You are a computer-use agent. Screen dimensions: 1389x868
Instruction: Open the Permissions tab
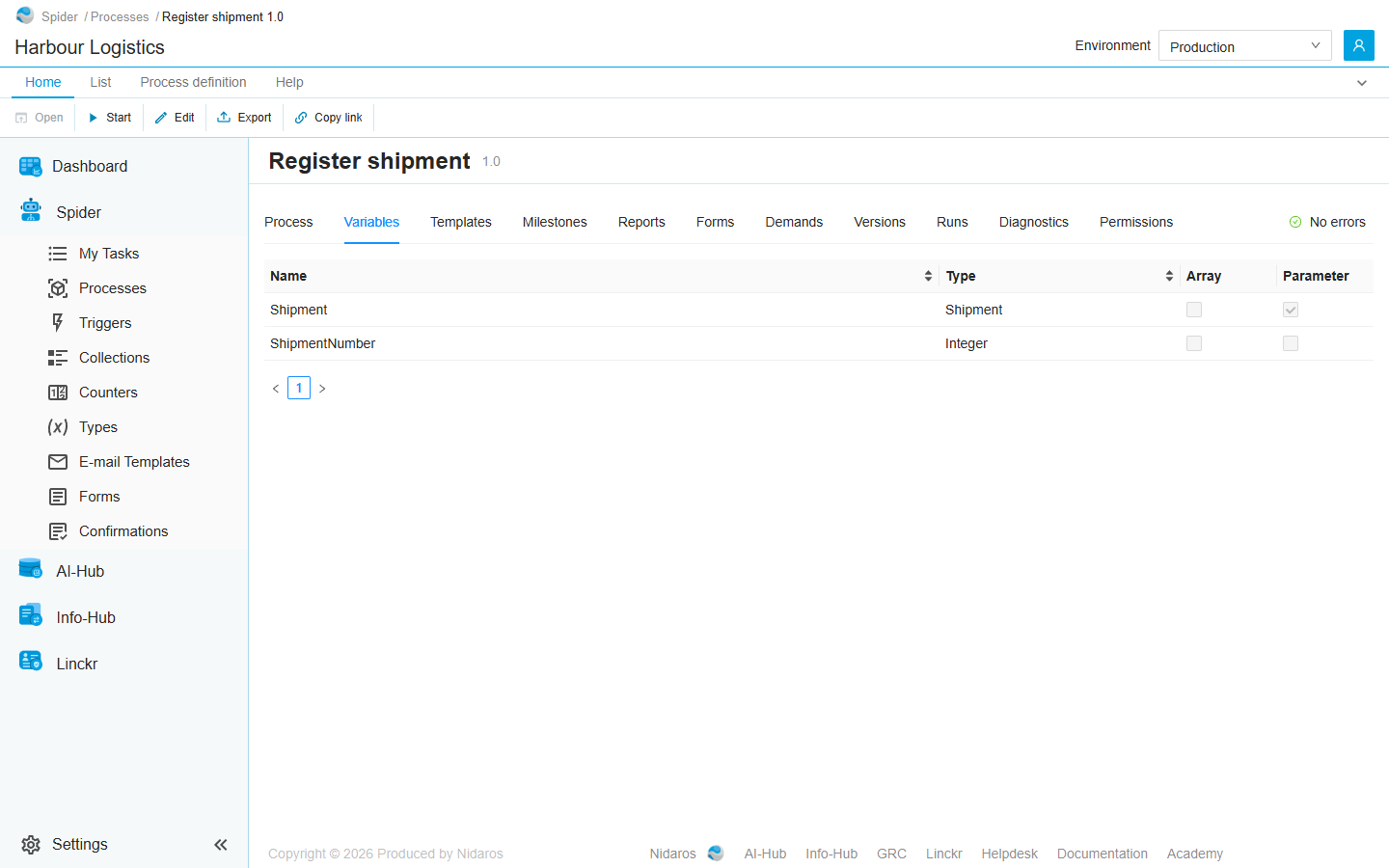[x=1136, y=222]
